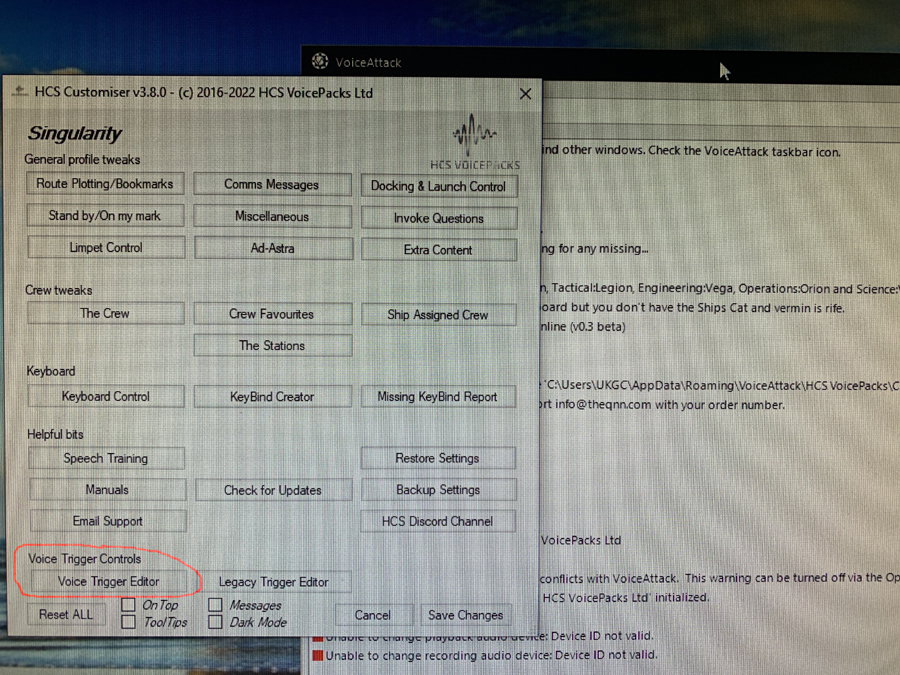Screen dimensions: 900x675
Task: Open the Manuals
Action: [107, 490]
